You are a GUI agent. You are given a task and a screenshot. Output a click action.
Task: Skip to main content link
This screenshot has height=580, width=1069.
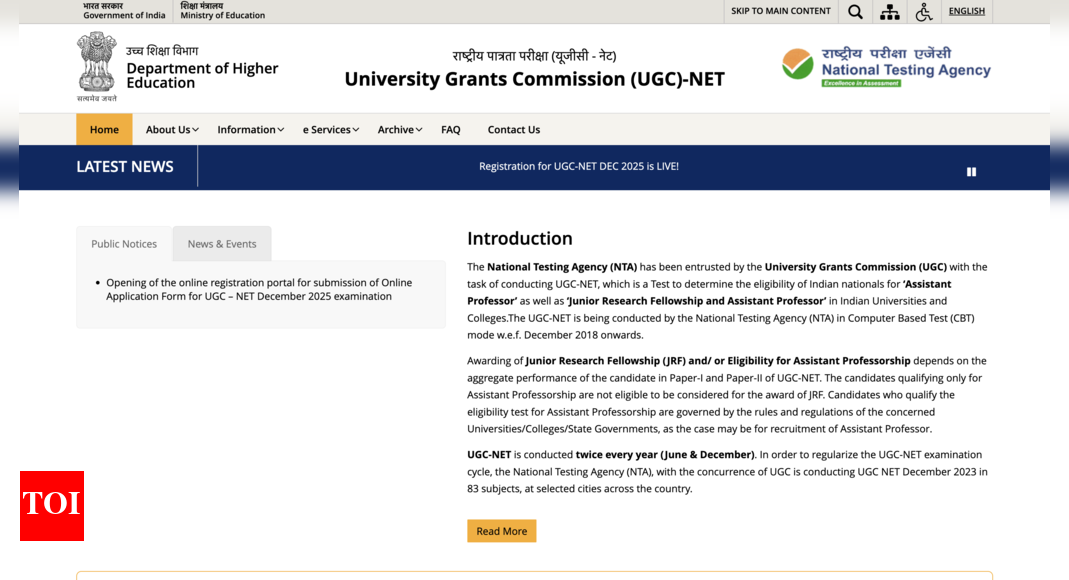coord(781,11)
